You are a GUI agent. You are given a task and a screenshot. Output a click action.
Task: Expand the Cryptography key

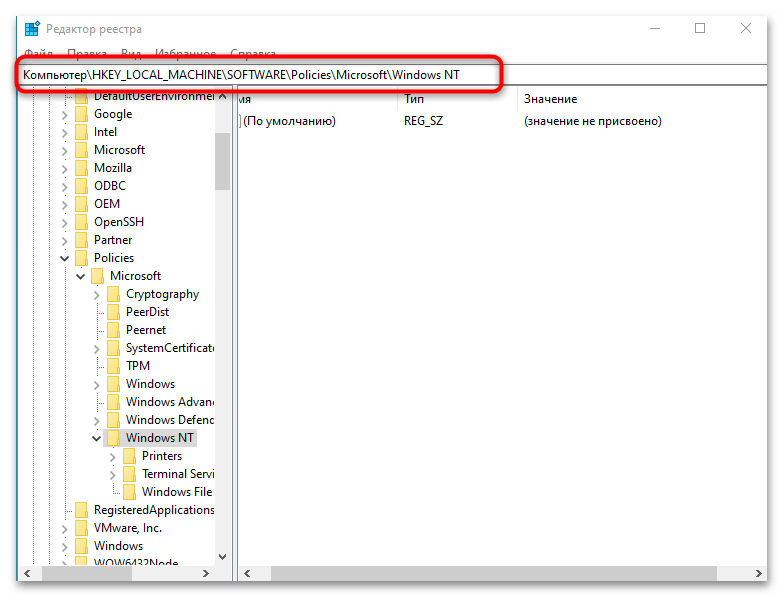(x=97, y=296)
